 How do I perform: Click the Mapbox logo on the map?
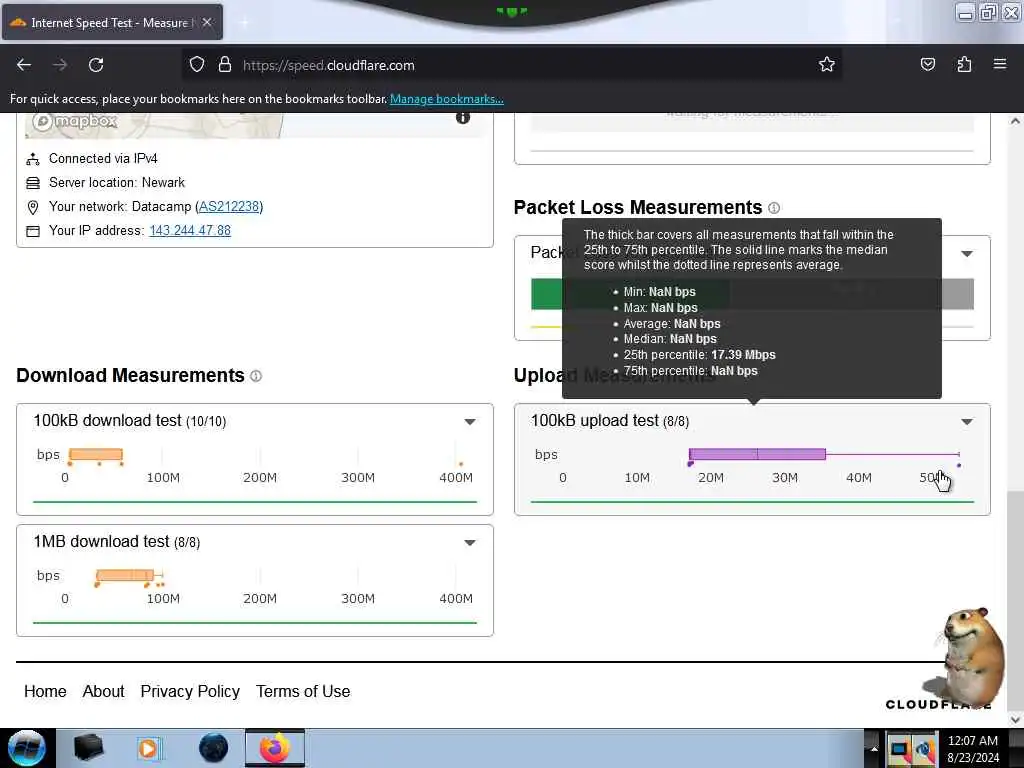75,121
